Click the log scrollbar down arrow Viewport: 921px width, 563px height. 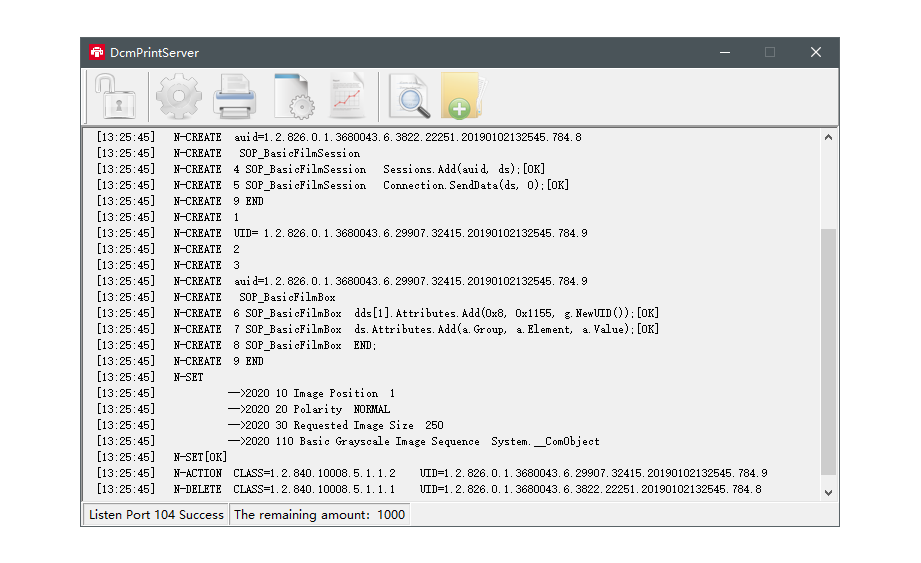click(x=828, y=493)
